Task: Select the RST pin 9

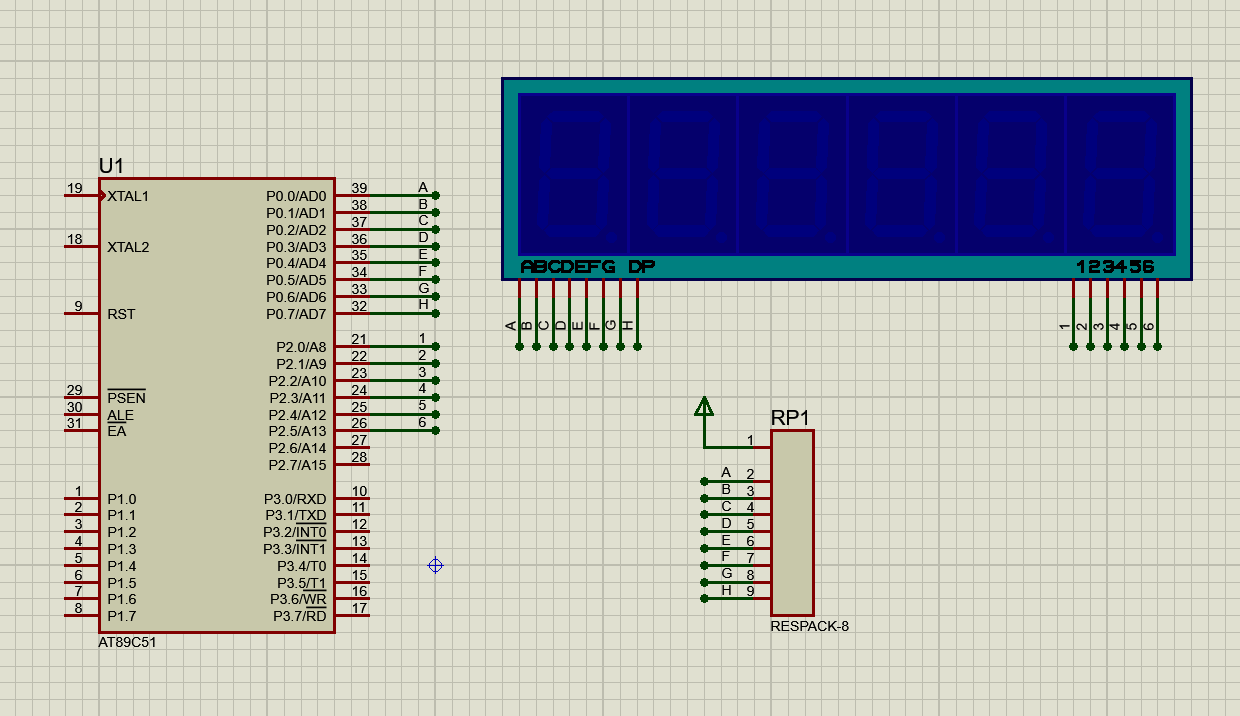Action: (82, 313)
